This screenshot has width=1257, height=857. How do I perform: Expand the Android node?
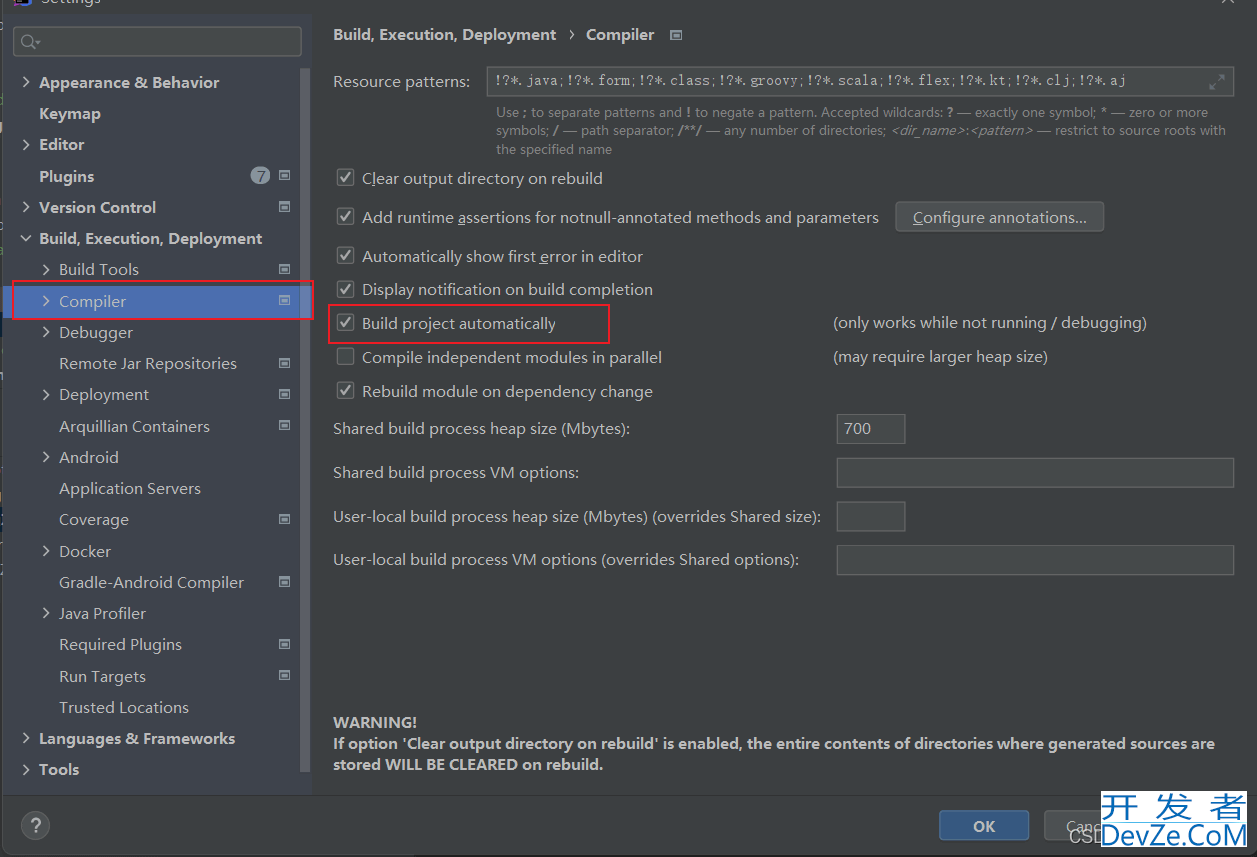tap(46, 457)
